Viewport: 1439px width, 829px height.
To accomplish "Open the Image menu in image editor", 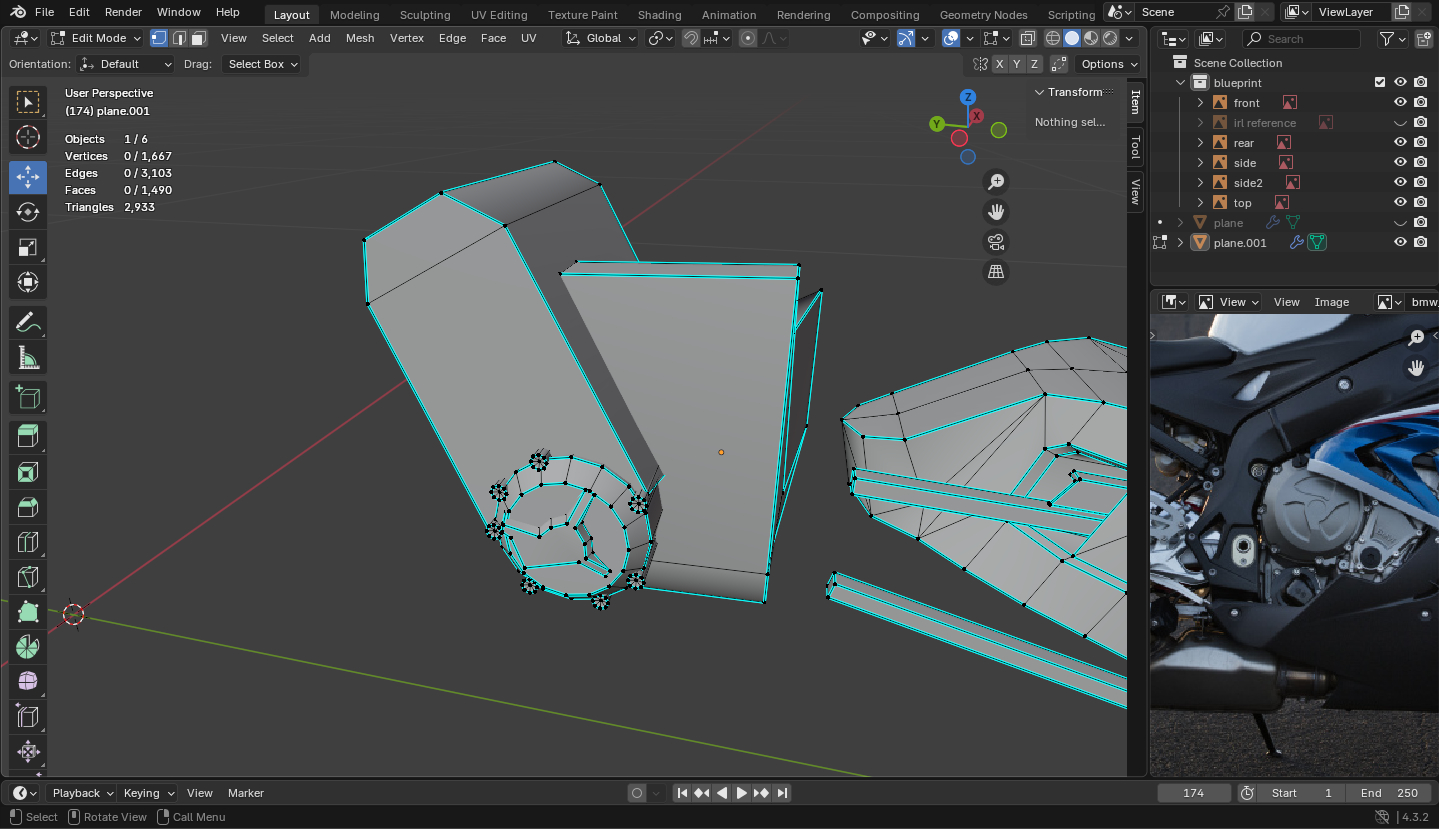I will click(1331, 302).
